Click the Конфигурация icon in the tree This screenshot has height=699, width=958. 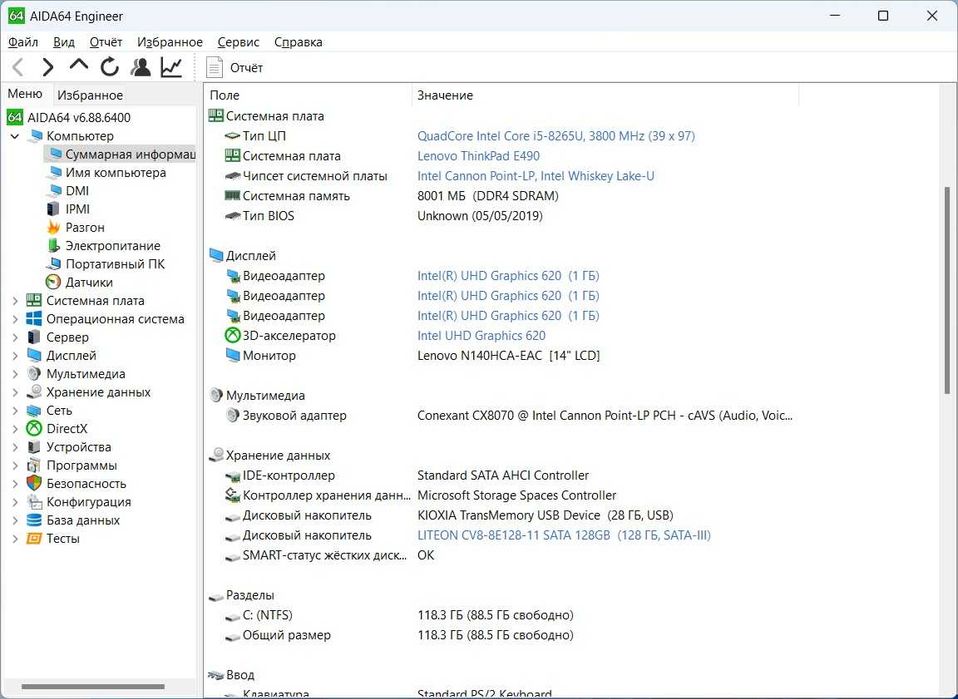pos(34,502)
